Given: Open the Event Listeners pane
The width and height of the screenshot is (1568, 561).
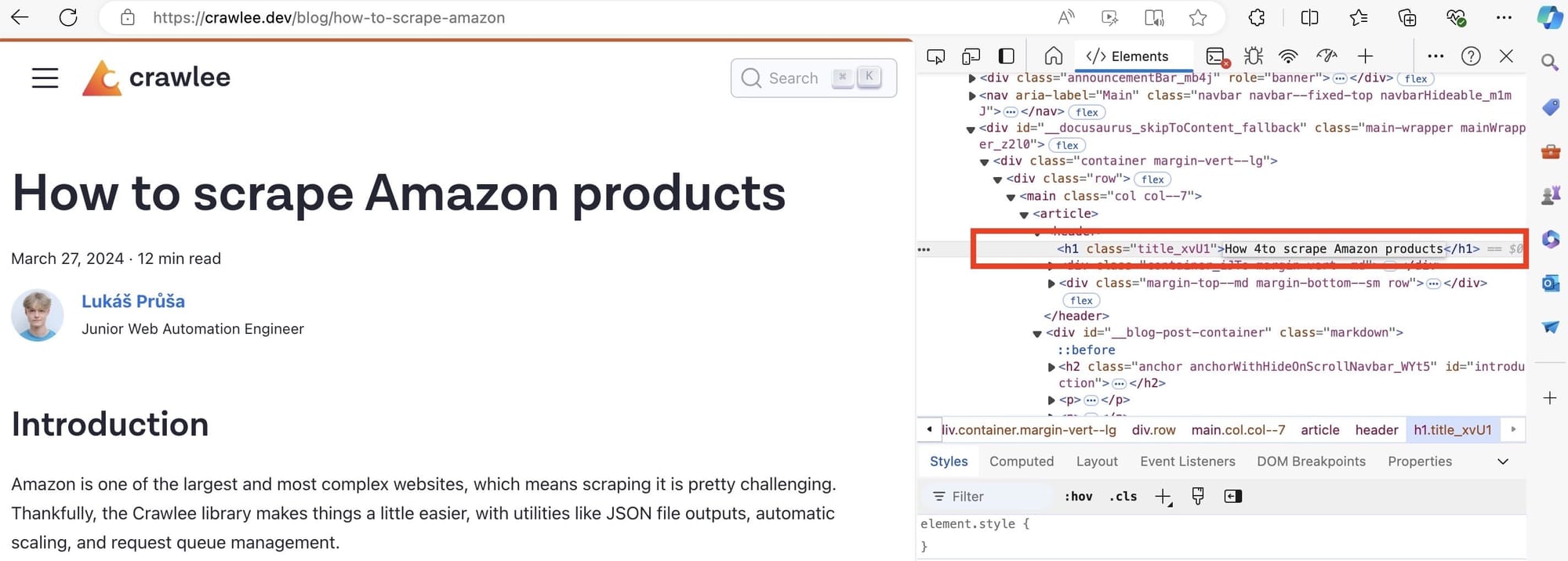Looking at the screenshot, I should point(1188,461).
